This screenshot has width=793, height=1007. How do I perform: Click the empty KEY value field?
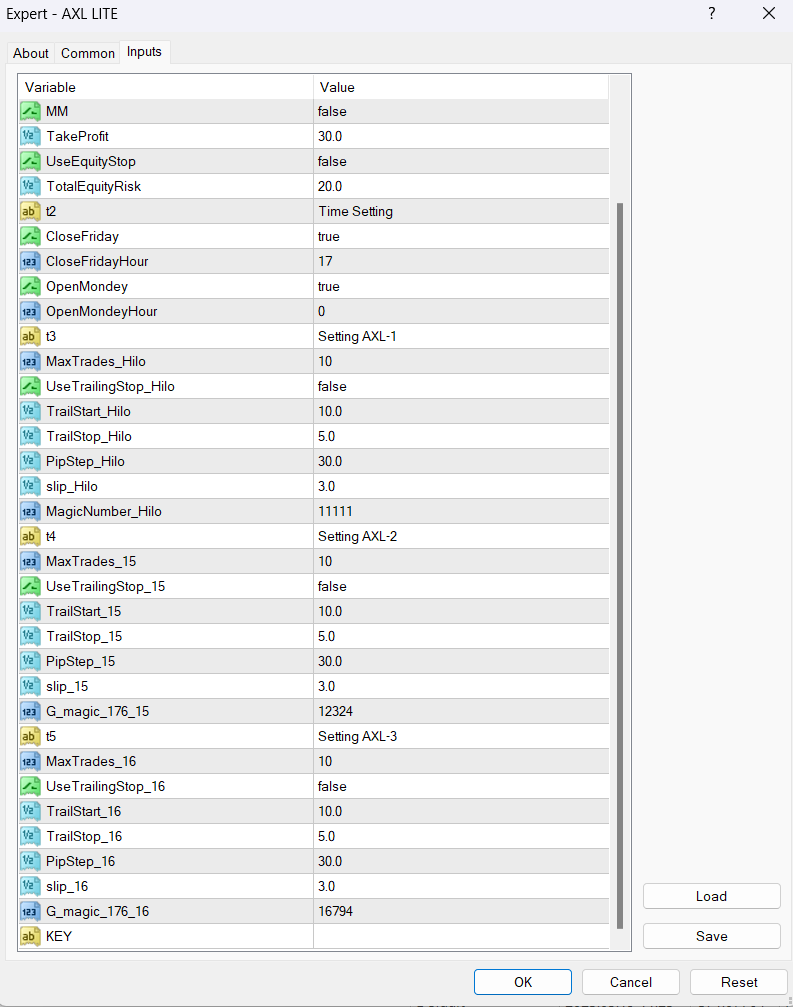(x=460, y=936)
